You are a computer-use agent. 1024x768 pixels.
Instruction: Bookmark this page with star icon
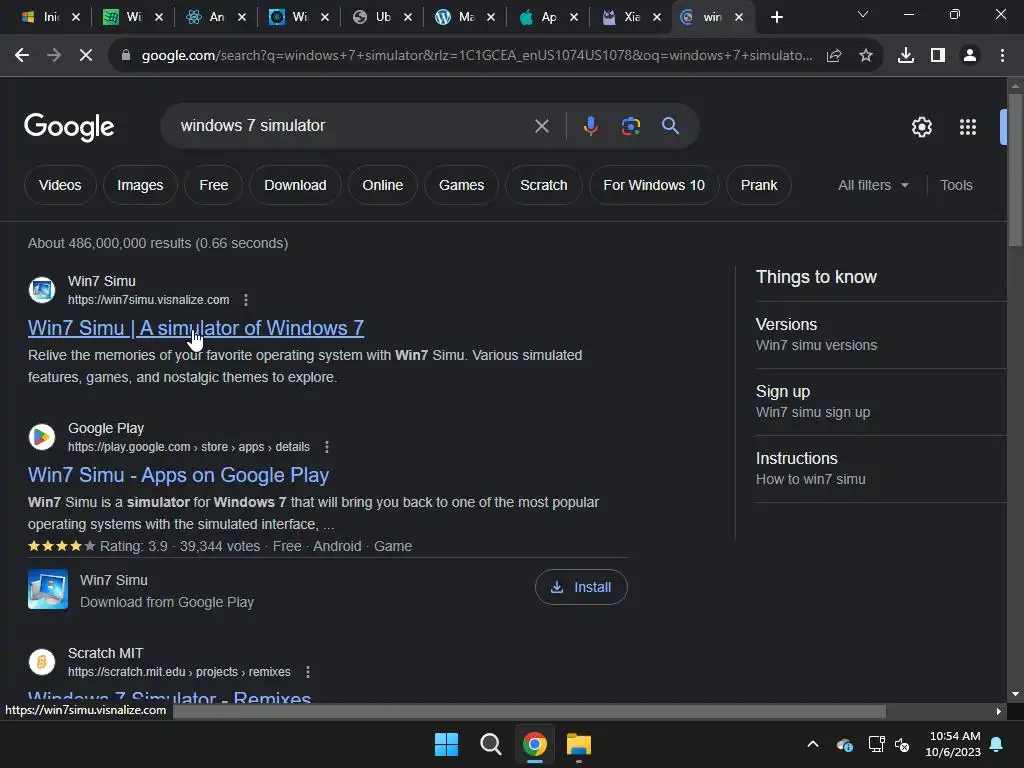click(x=865, y=56)
